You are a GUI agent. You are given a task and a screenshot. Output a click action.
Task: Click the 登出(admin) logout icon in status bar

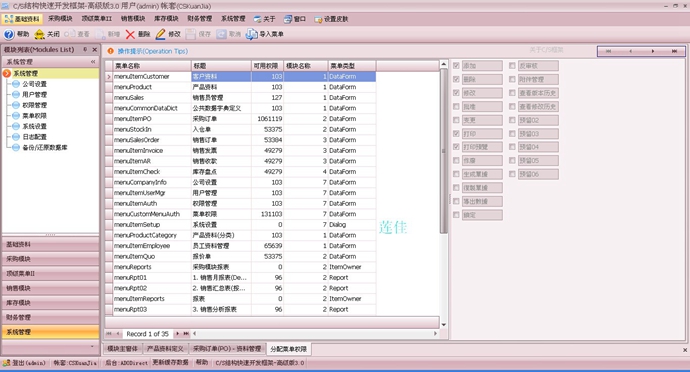click(x=6, y=363)
